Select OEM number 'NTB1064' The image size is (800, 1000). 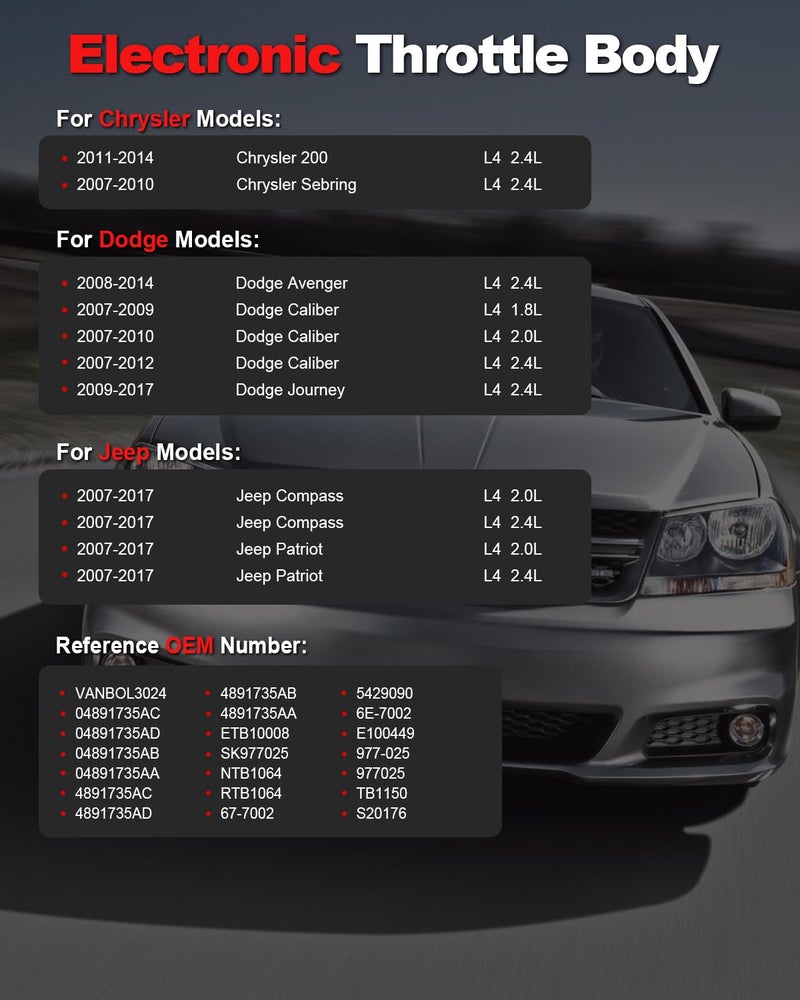coord(251,774)
